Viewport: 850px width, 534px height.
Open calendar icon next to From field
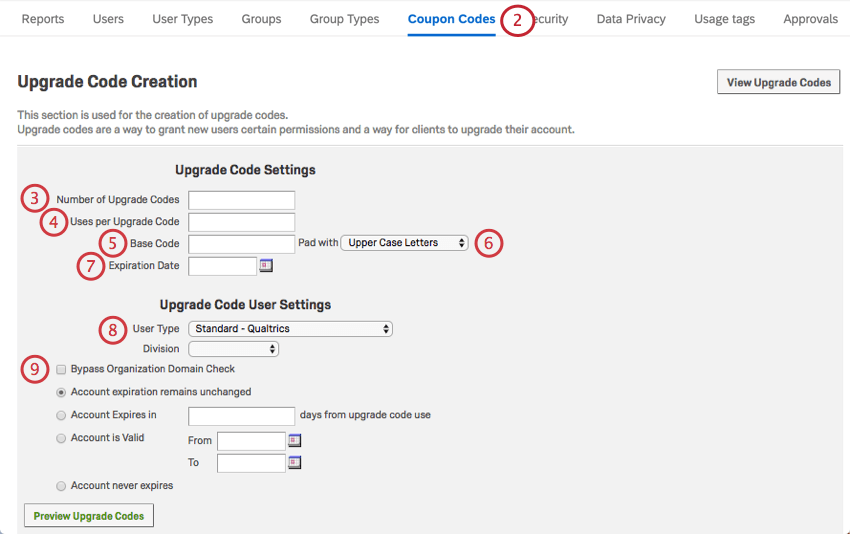pos(295,440)
